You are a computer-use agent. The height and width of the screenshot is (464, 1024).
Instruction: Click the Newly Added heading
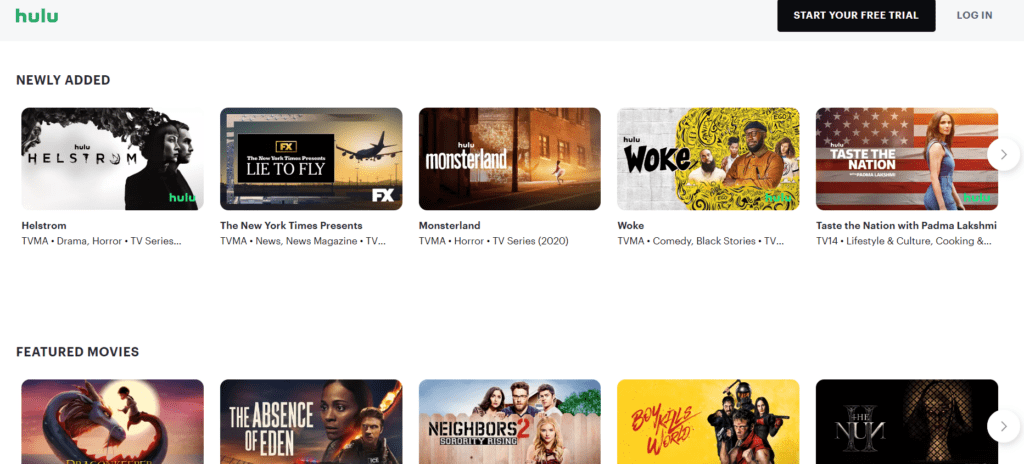[x=63, y=80]
